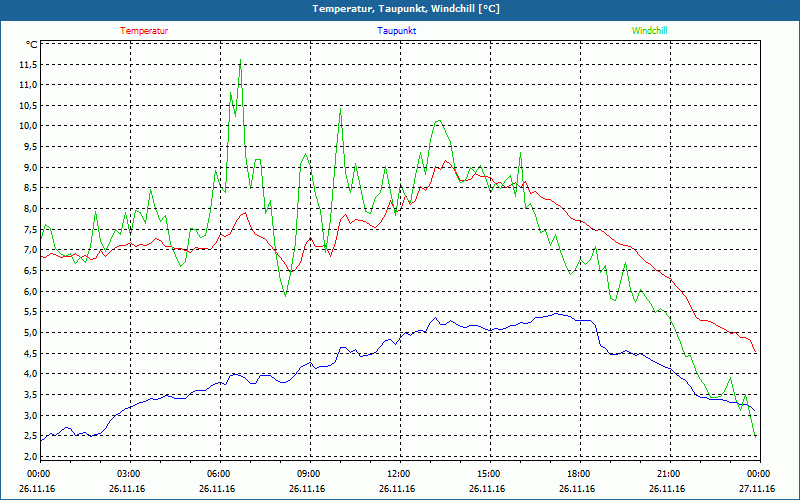The image size is (800, 500).
Task: Select the 03:00 time axis label
Action: (x=129, y=474)
